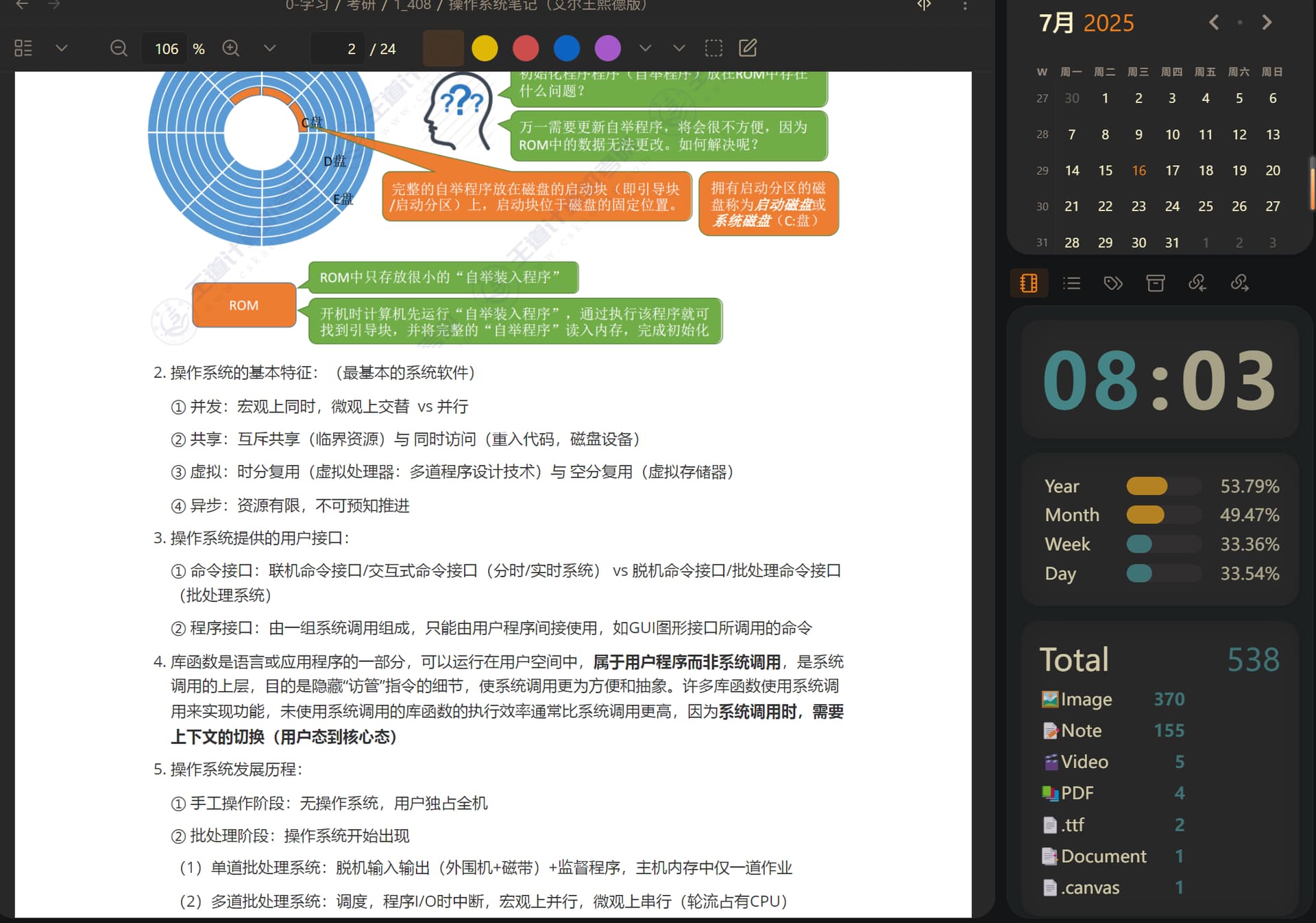Click the .ttf file type icon
The width and height of the screenshot is (1316, 923).
pyautogui.click(x=1049, y=824)
